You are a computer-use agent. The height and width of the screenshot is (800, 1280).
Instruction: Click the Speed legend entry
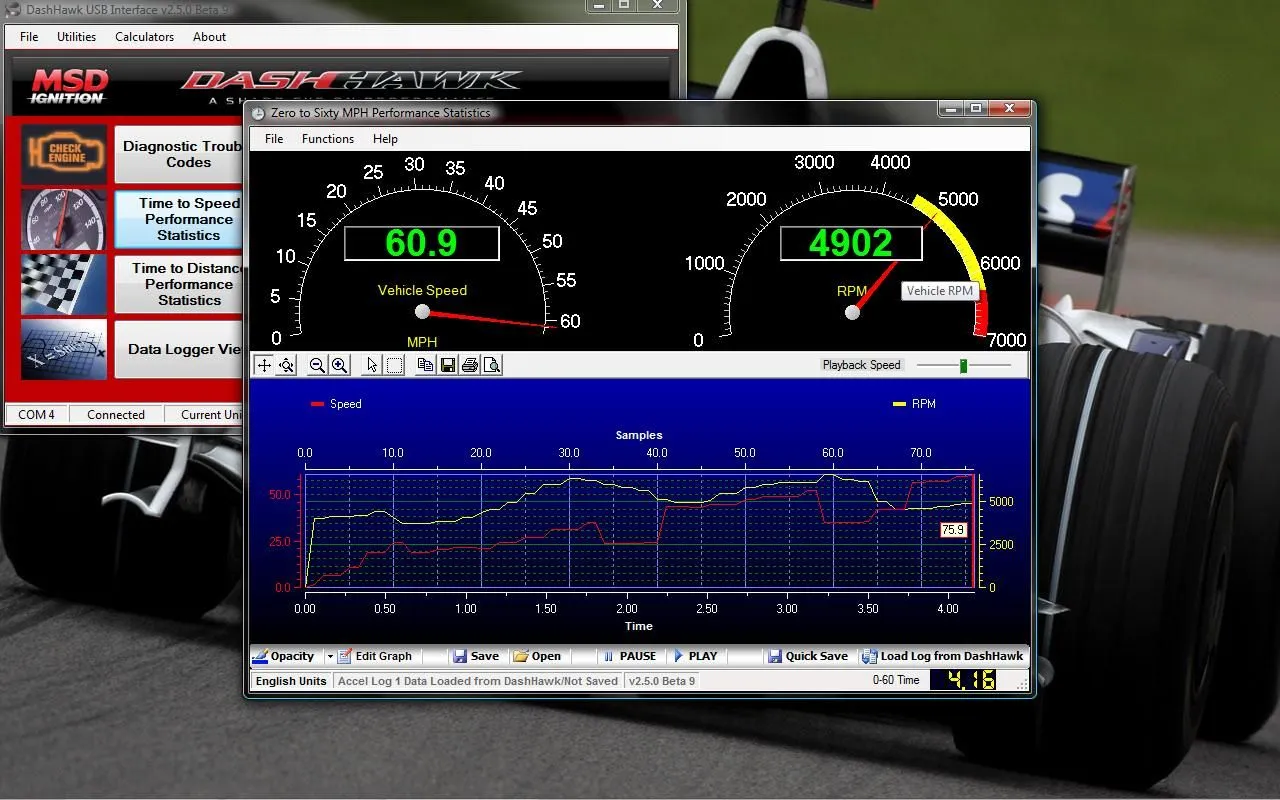coord(336,404)
